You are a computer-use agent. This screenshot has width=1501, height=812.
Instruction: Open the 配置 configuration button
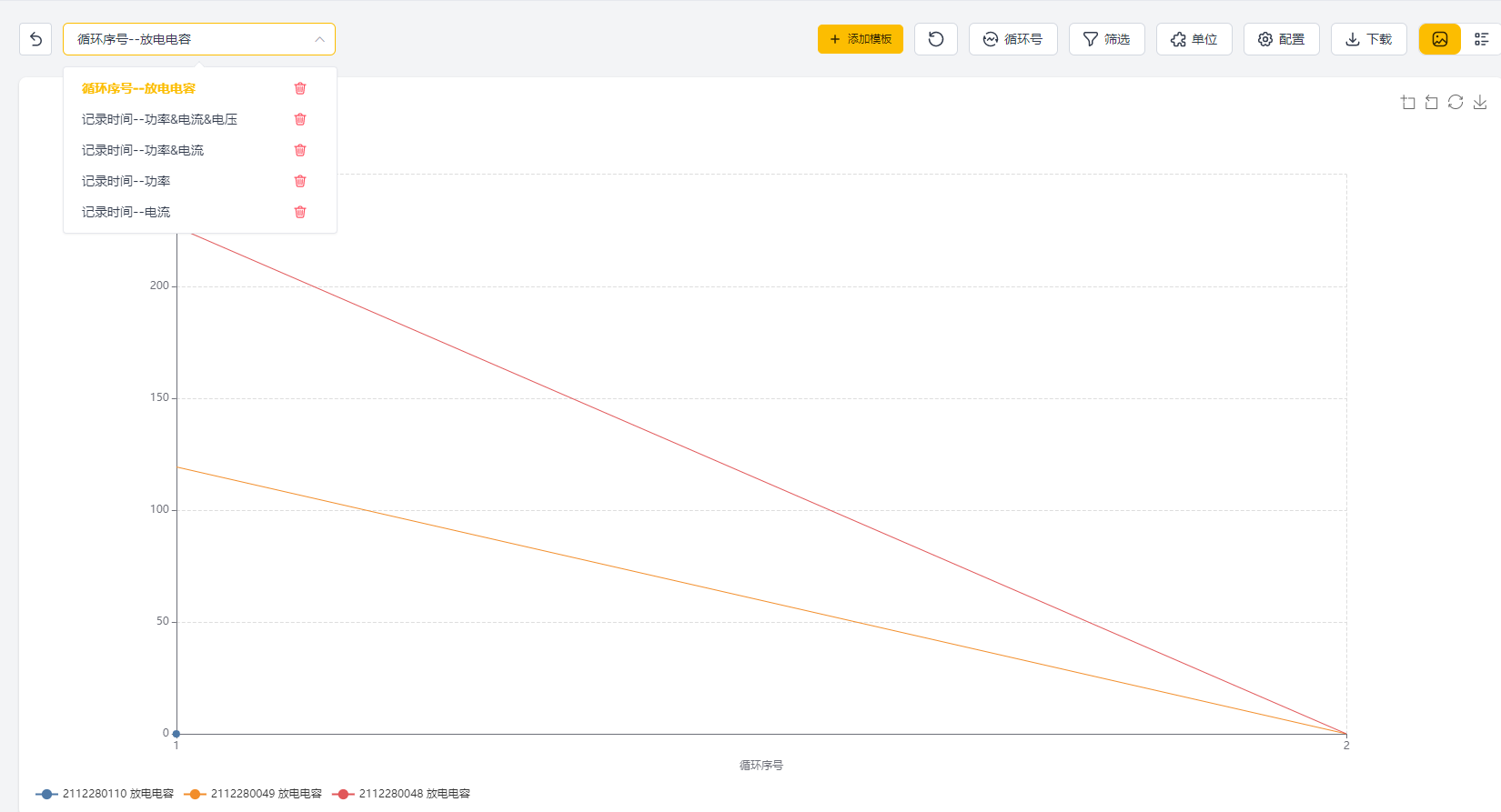tap(1282, 39)
